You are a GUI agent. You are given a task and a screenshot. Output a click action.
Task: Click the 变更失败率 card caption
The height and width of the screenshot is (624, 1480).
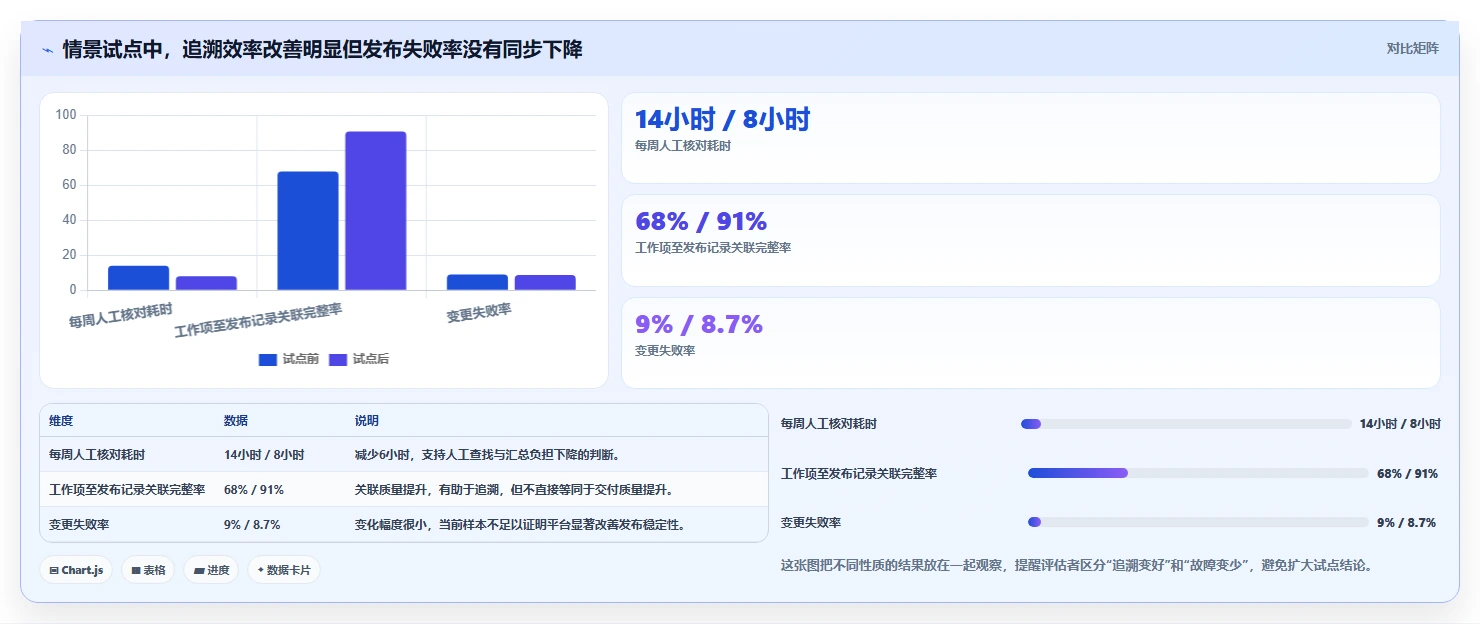coord(665,351)
